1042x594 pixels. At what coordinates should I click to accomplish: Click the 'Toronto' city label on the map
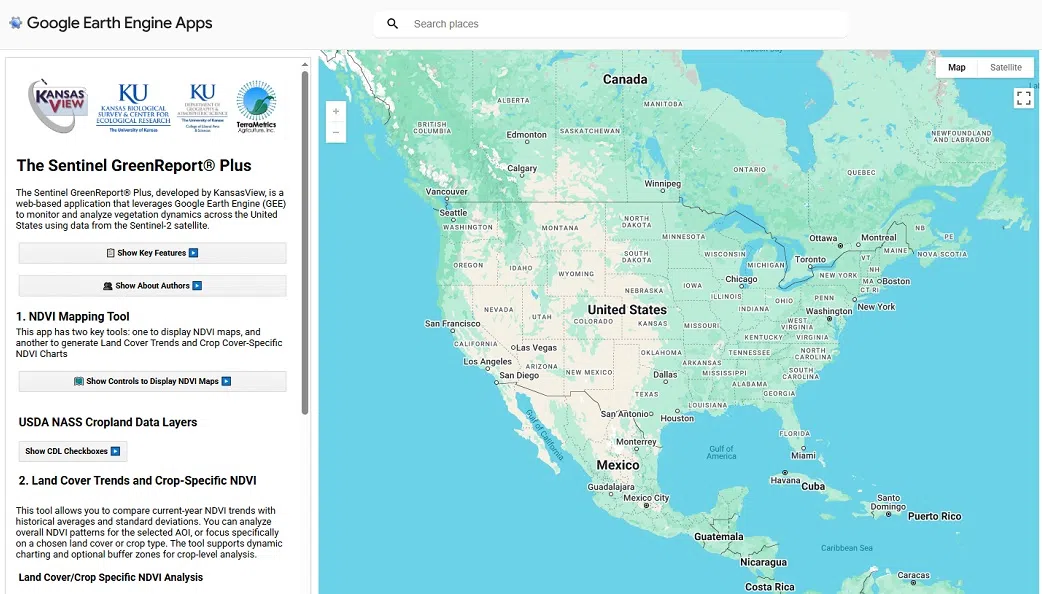tap(810, 259)
